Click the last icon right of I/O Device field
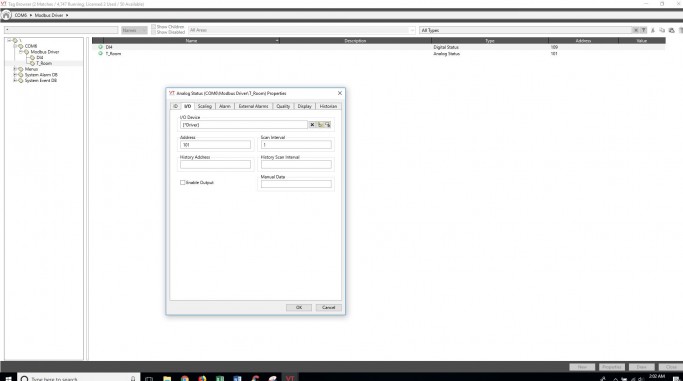The height and width of the screenshot is (381, 683). coord(328,125)
